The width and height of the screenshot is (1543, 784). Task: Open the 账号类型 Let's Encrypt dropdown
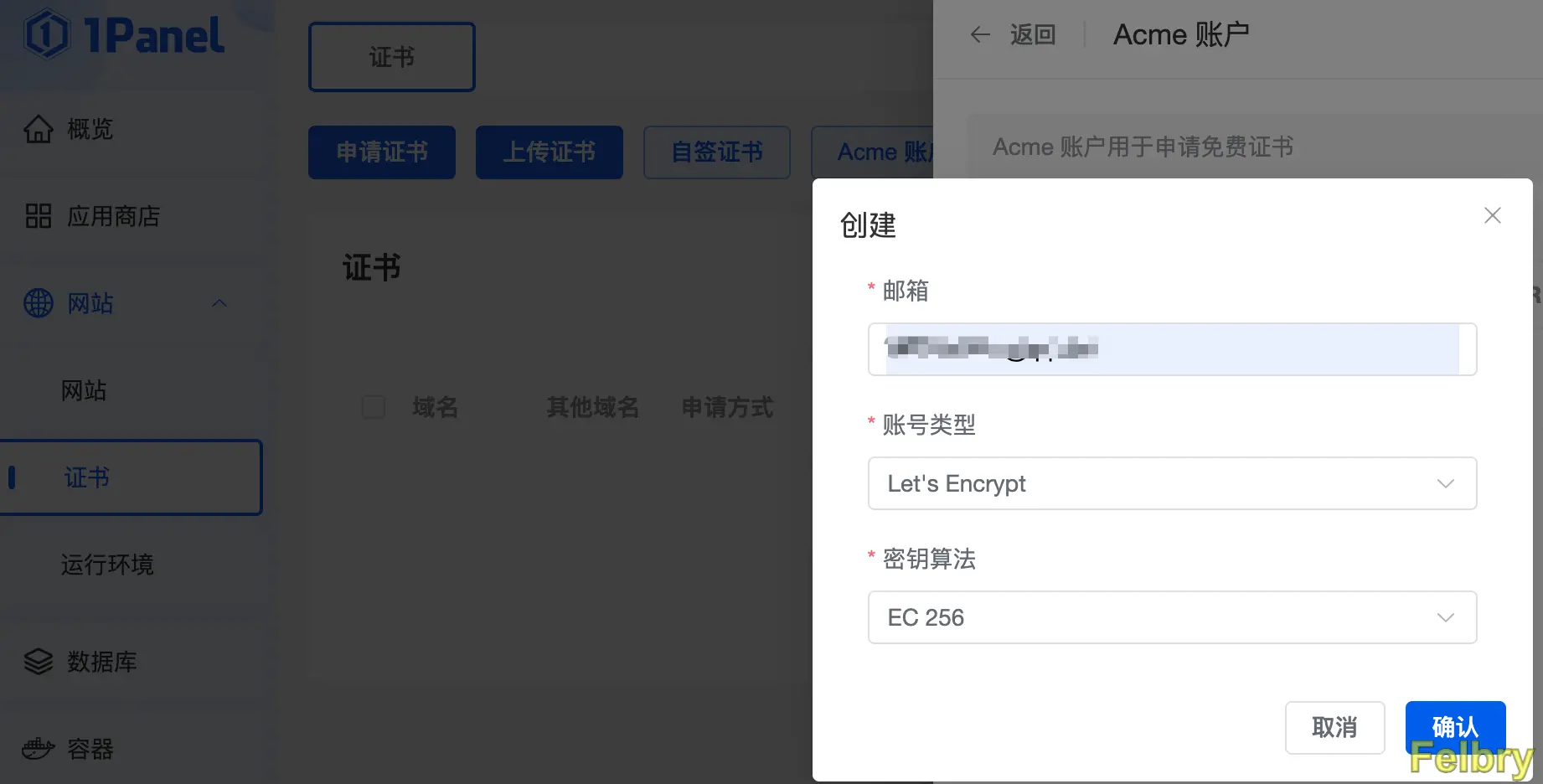(x=1172, y=483)
